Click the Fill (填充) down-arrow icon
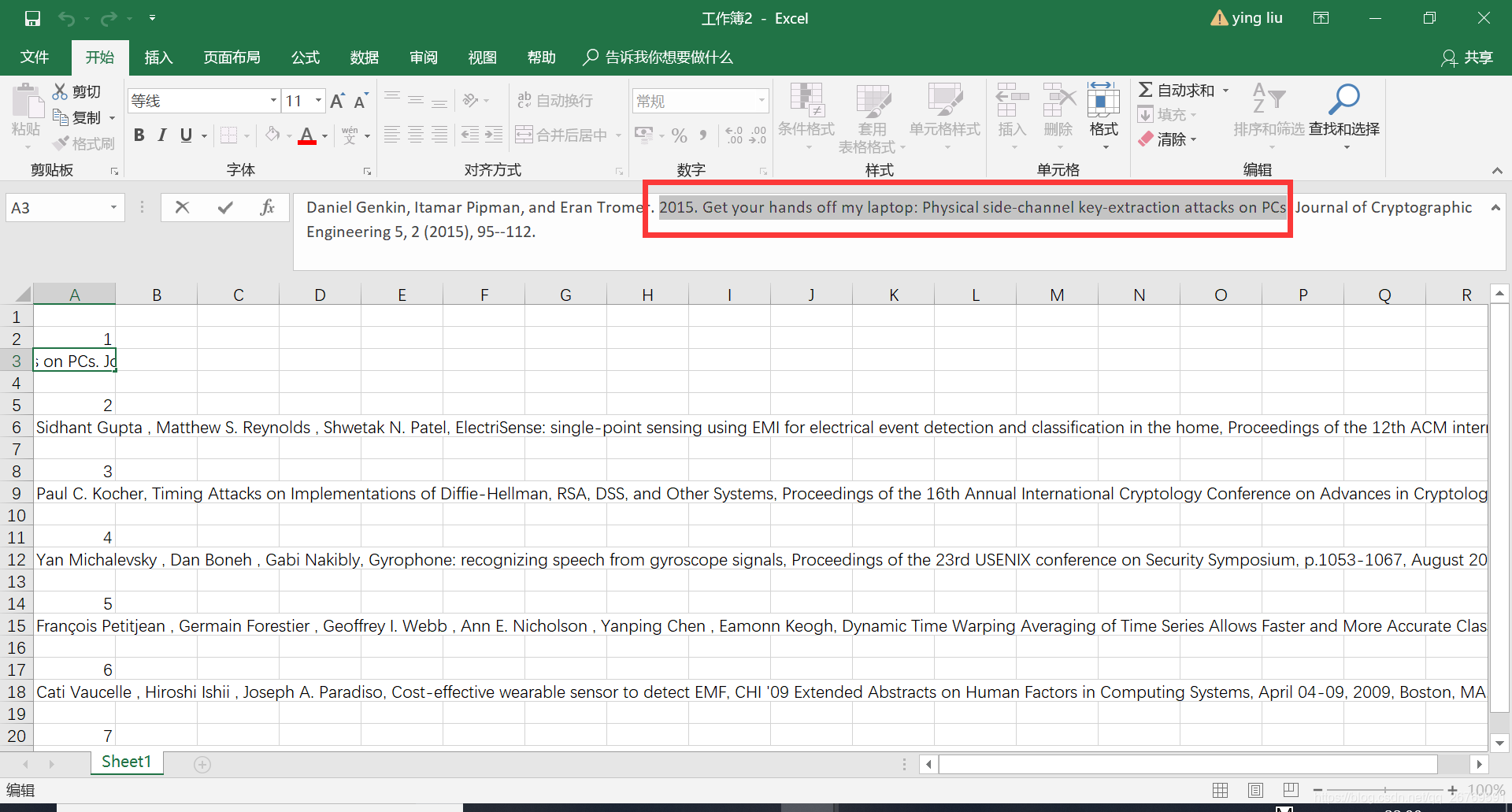 pyautogui.click(x=1146, y=115)
